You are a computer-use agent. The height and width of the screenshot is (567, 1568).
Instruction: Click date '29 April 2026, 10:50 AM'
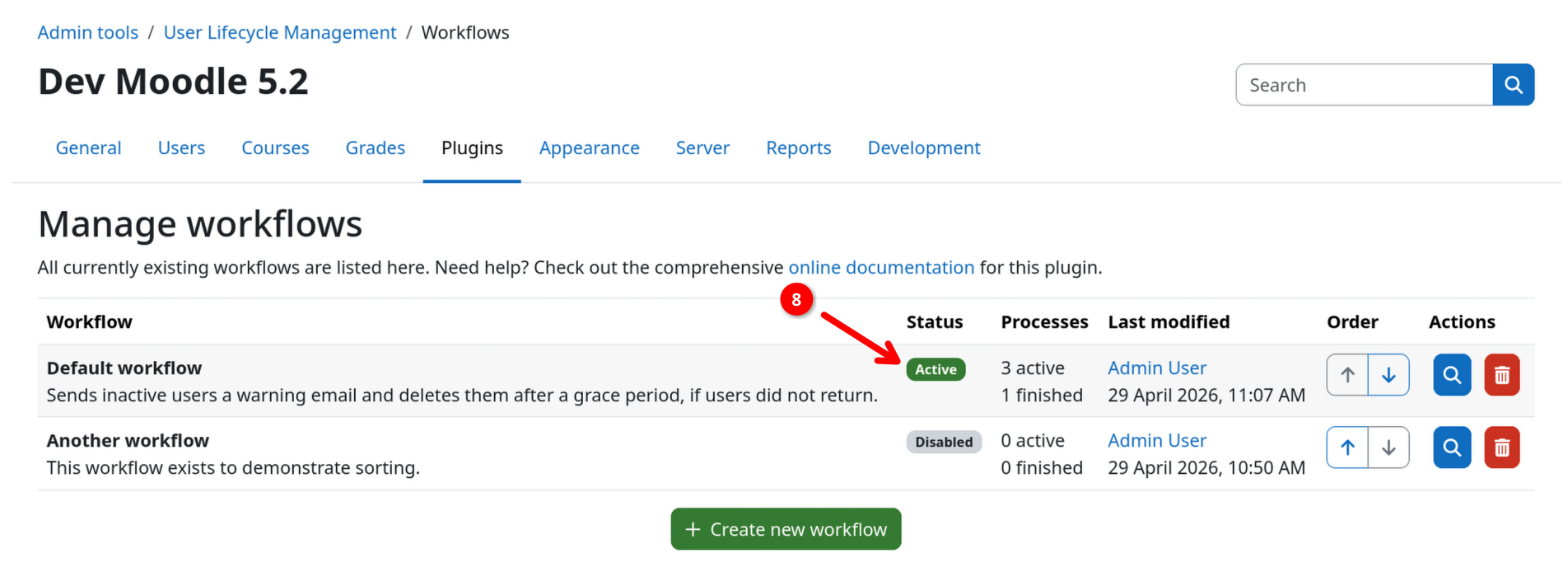pos(1206,468)
